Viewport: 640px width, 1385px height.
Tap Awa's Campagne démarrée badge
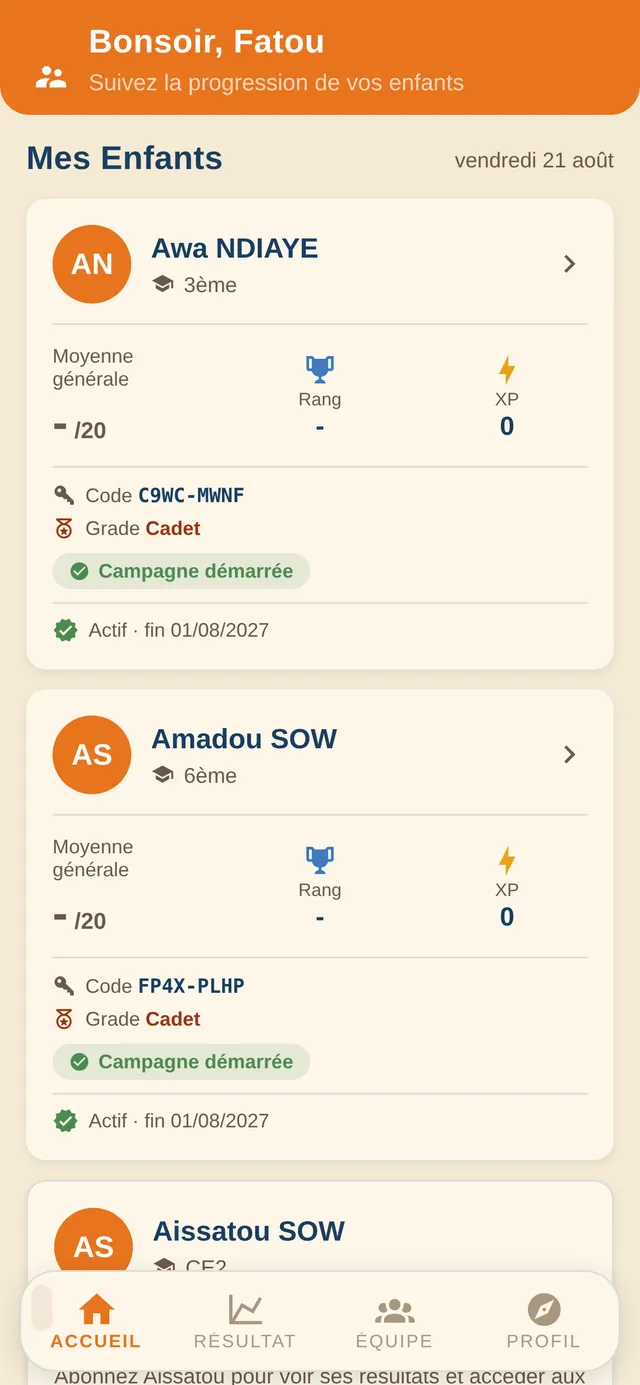pyautogui.click(x=181, y=572)
